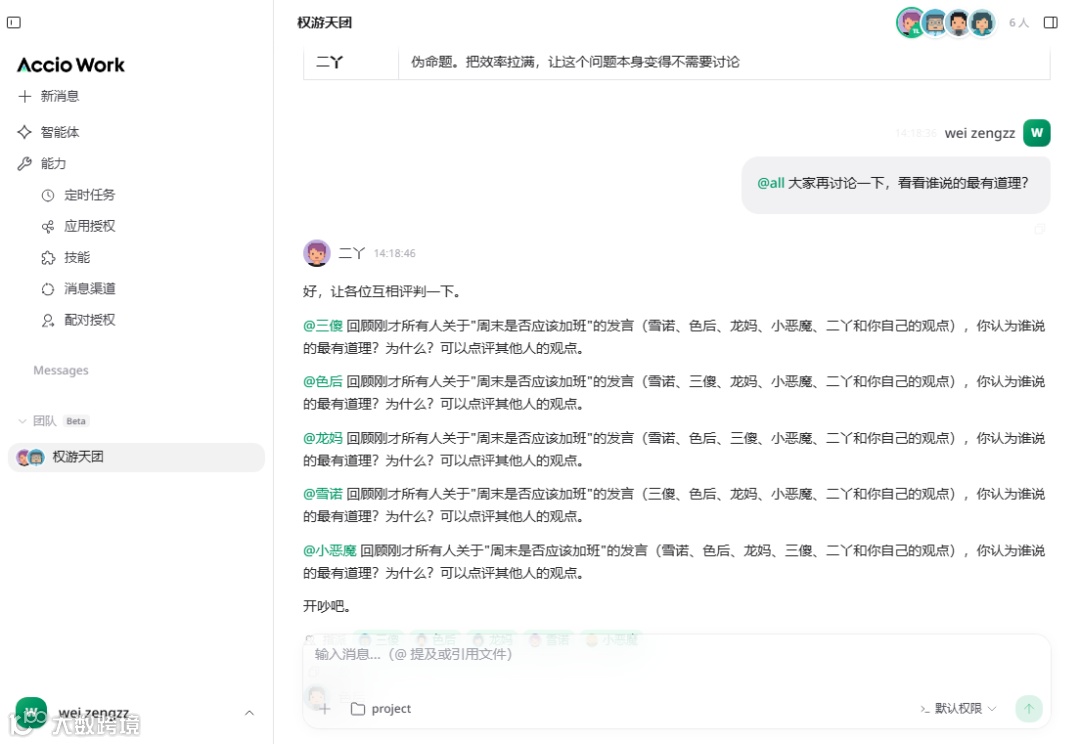Click the 消息渠道 circular icon
This screenshot has height=744, width=1080.
click(48, 289)
